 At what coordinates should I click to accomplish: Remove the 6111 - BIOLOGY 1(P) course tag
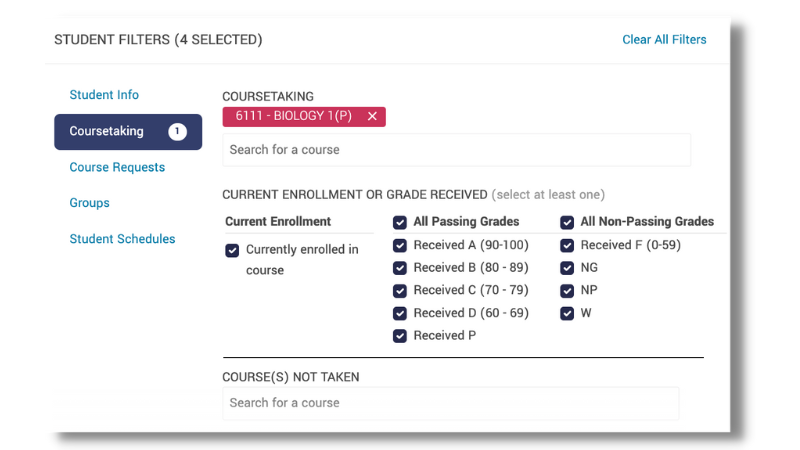[372, 117]
